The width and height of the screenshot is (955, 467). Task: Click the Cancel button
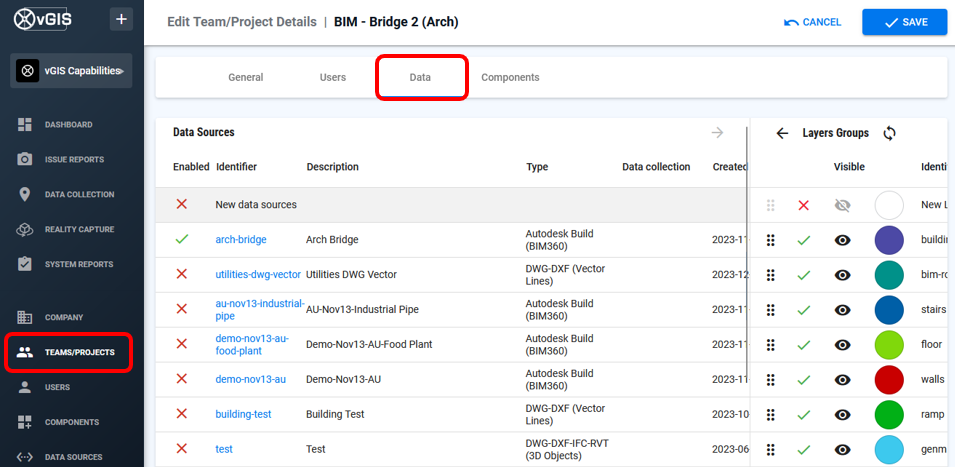click(x=812, y=23)
